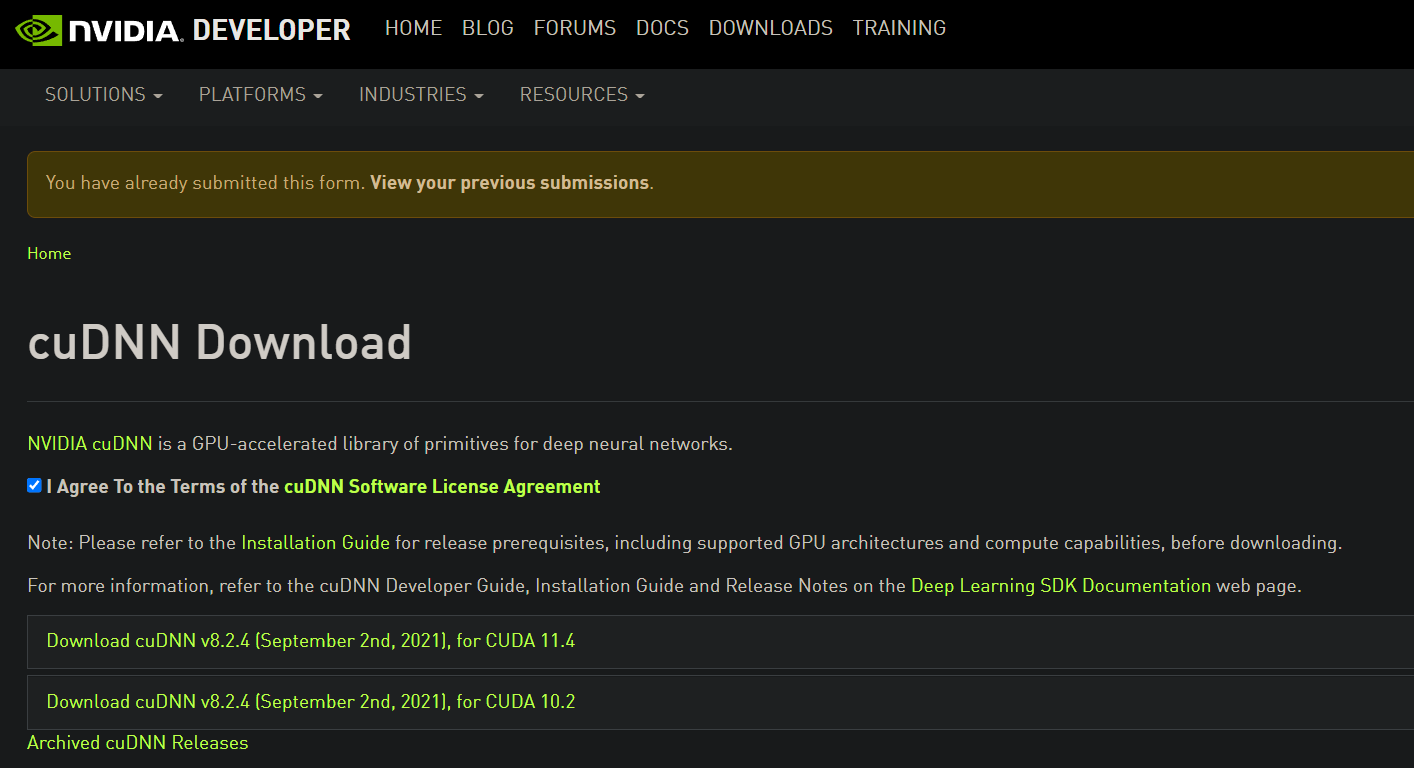Screen dimensions: 1414x768
Task: Open the Downloads page
Action: [x=771, y=28]
